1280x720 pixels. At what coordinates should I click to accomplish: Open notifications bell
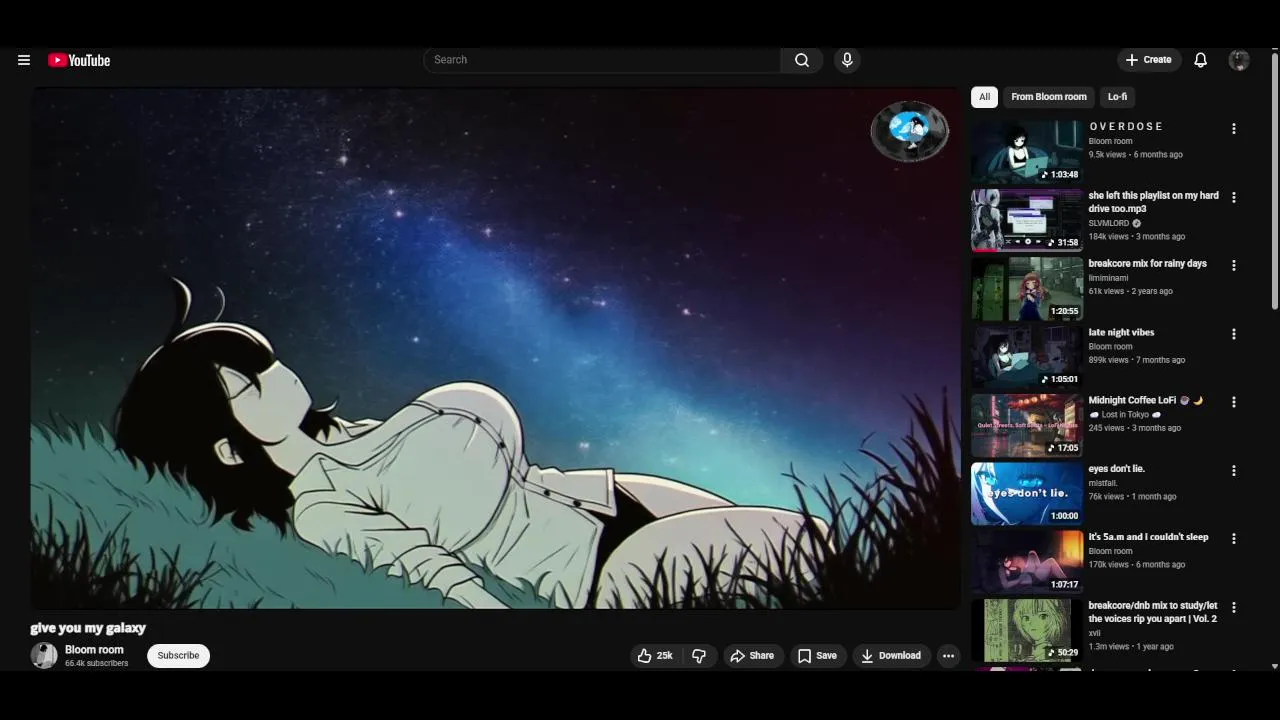(x=1201, y=60)
